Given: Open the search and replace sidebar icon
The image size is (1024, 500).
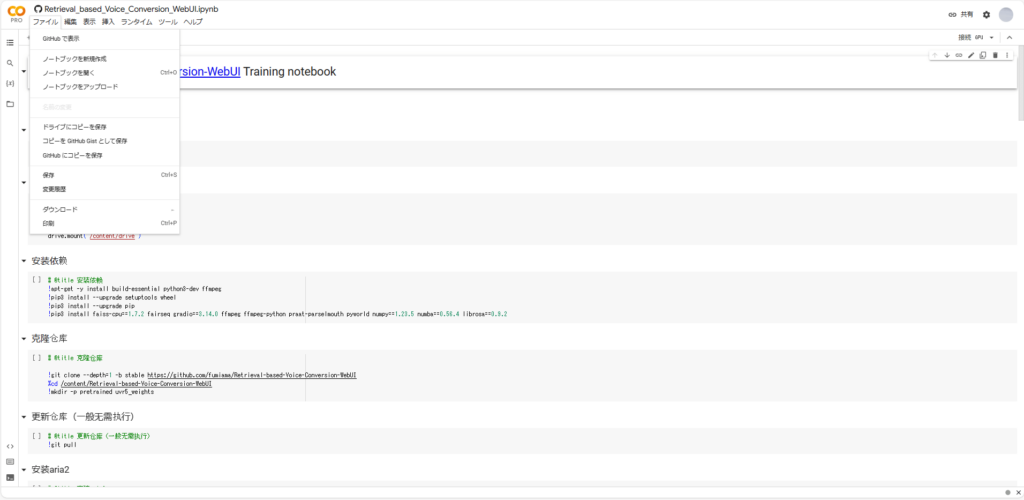Looking at the screenshot, I should 10,63.
